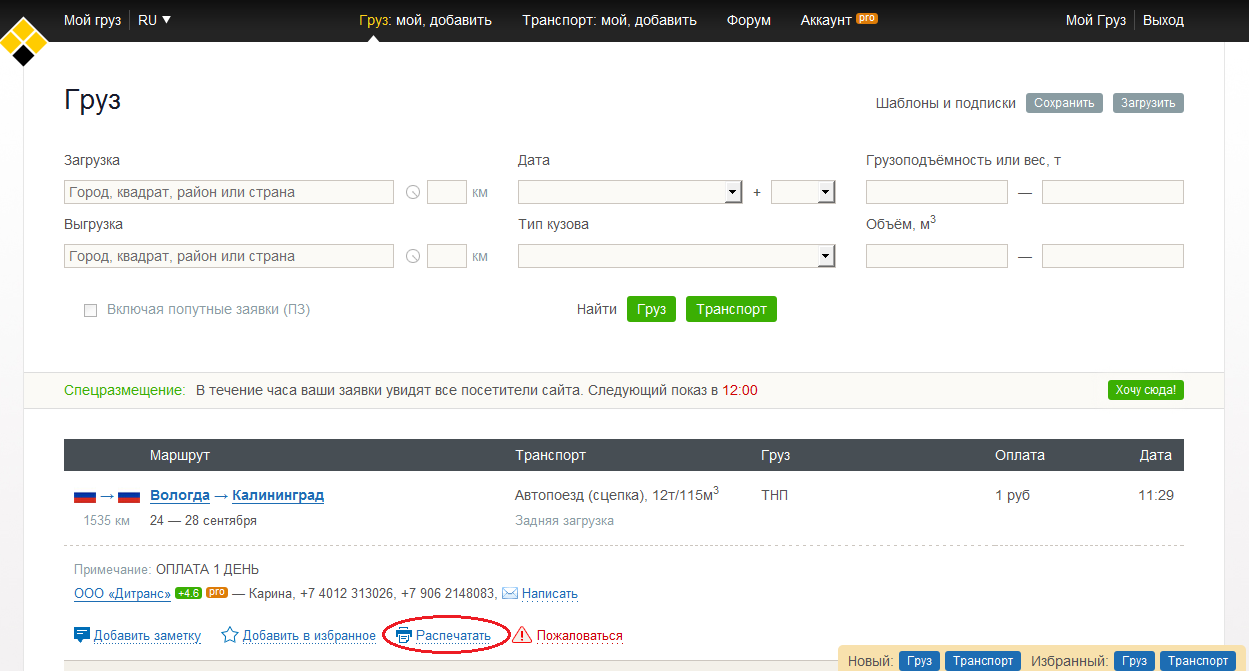1249x671 pixels.
Task: Enable the Включая попутные заявки checkbox
Action: coord(91,310)
